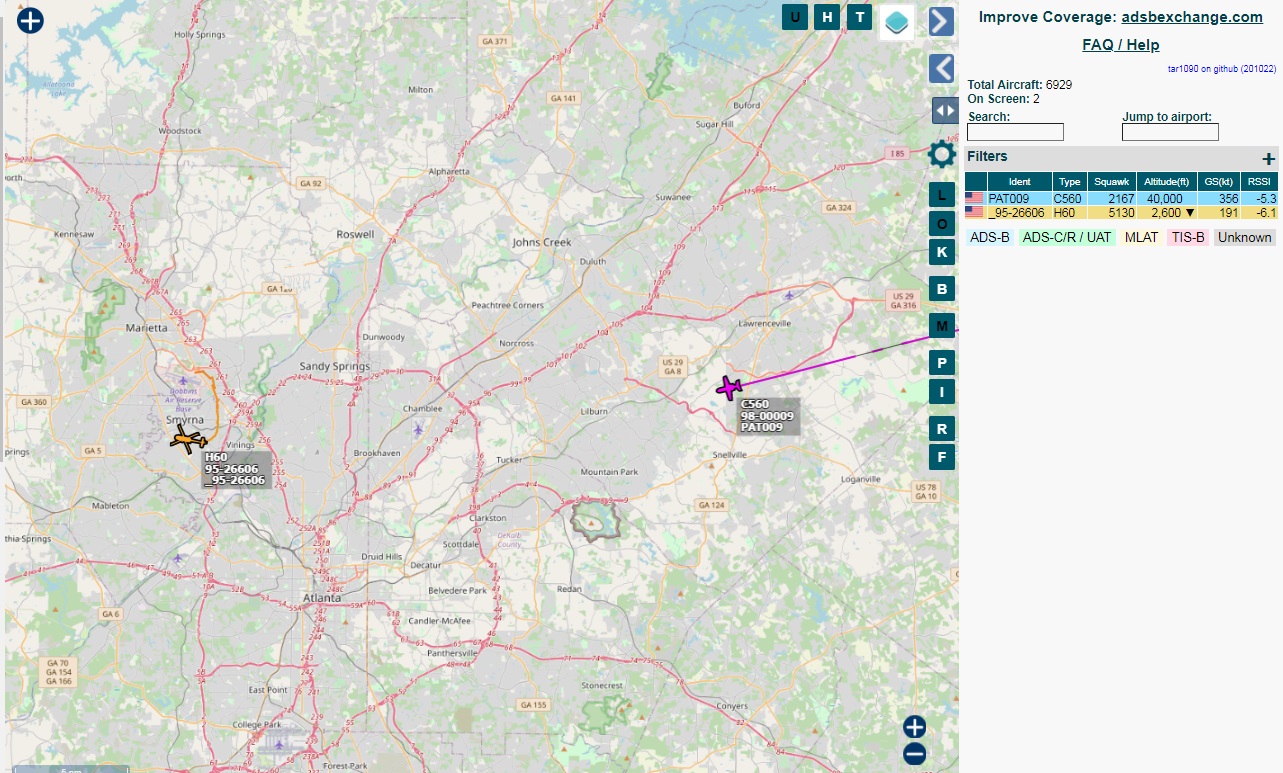Click the right arrow sidebar button
This screenshot has width=1283, height=773.
pos(941,21)
